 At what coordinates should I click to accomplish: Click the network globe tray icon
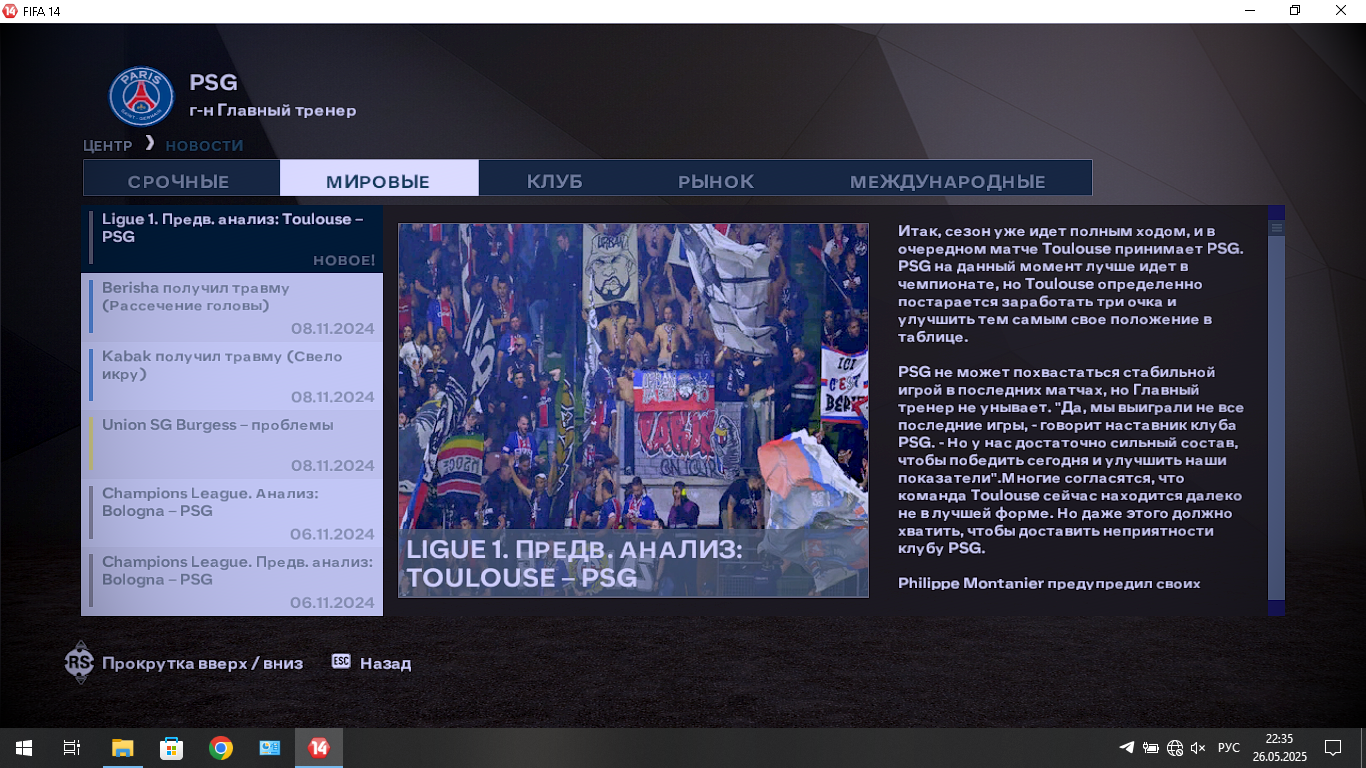[1175, 748]
